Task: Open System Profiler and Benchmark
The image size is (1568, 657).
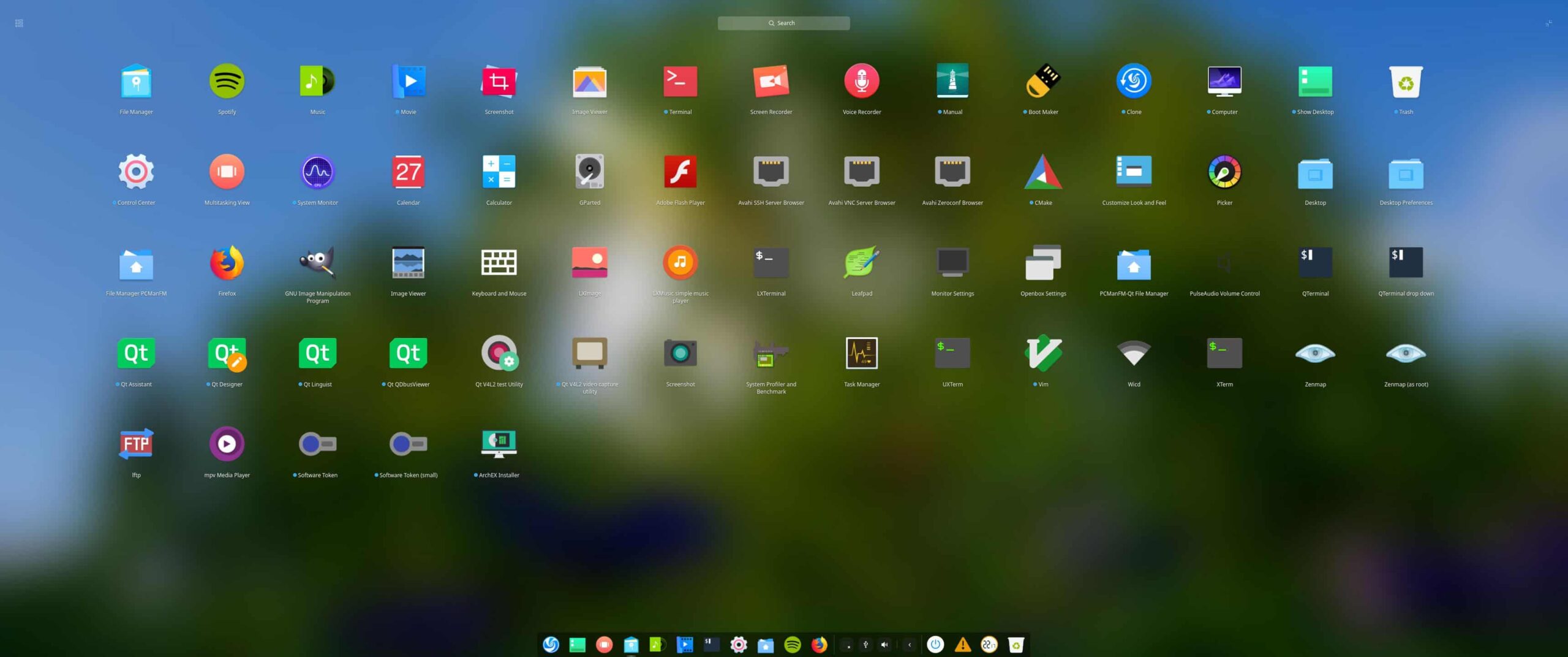Action: click(x=771, y=354)
